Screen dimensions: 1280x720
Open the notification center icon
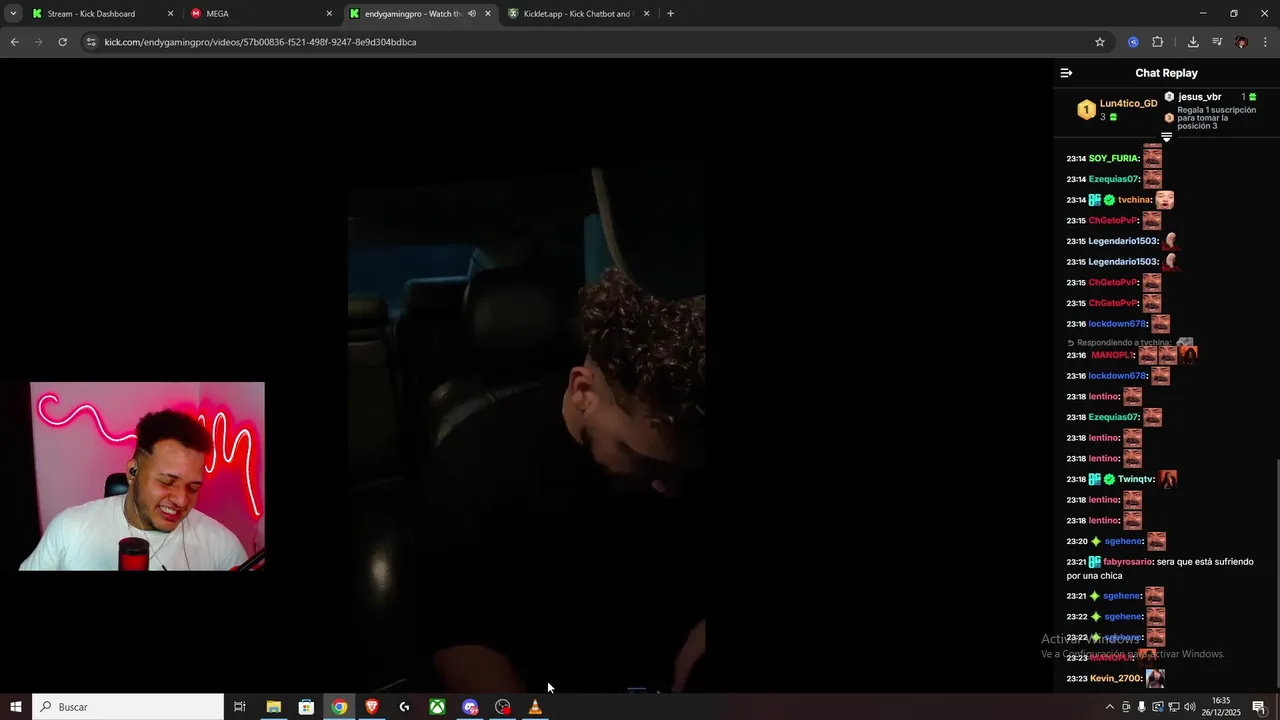coord(1259,707)
